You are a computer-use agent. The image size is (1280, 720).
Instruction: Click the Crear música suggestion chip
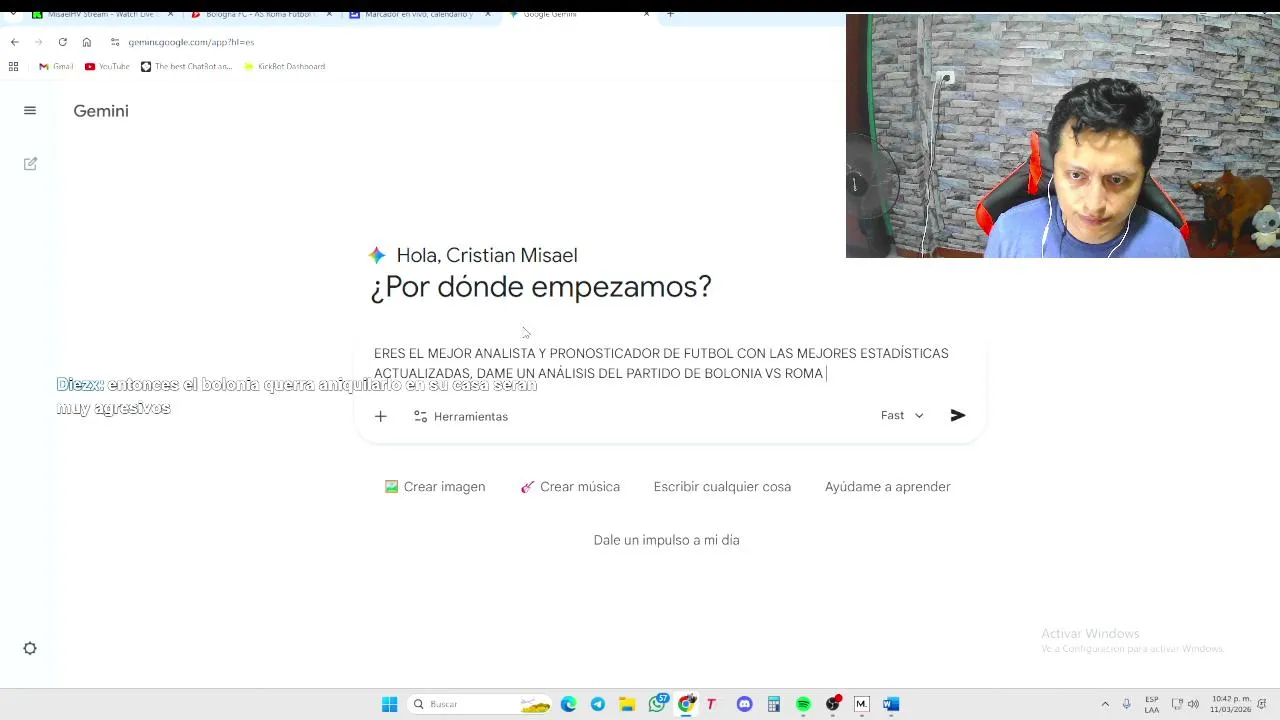(x=570, y=487)
